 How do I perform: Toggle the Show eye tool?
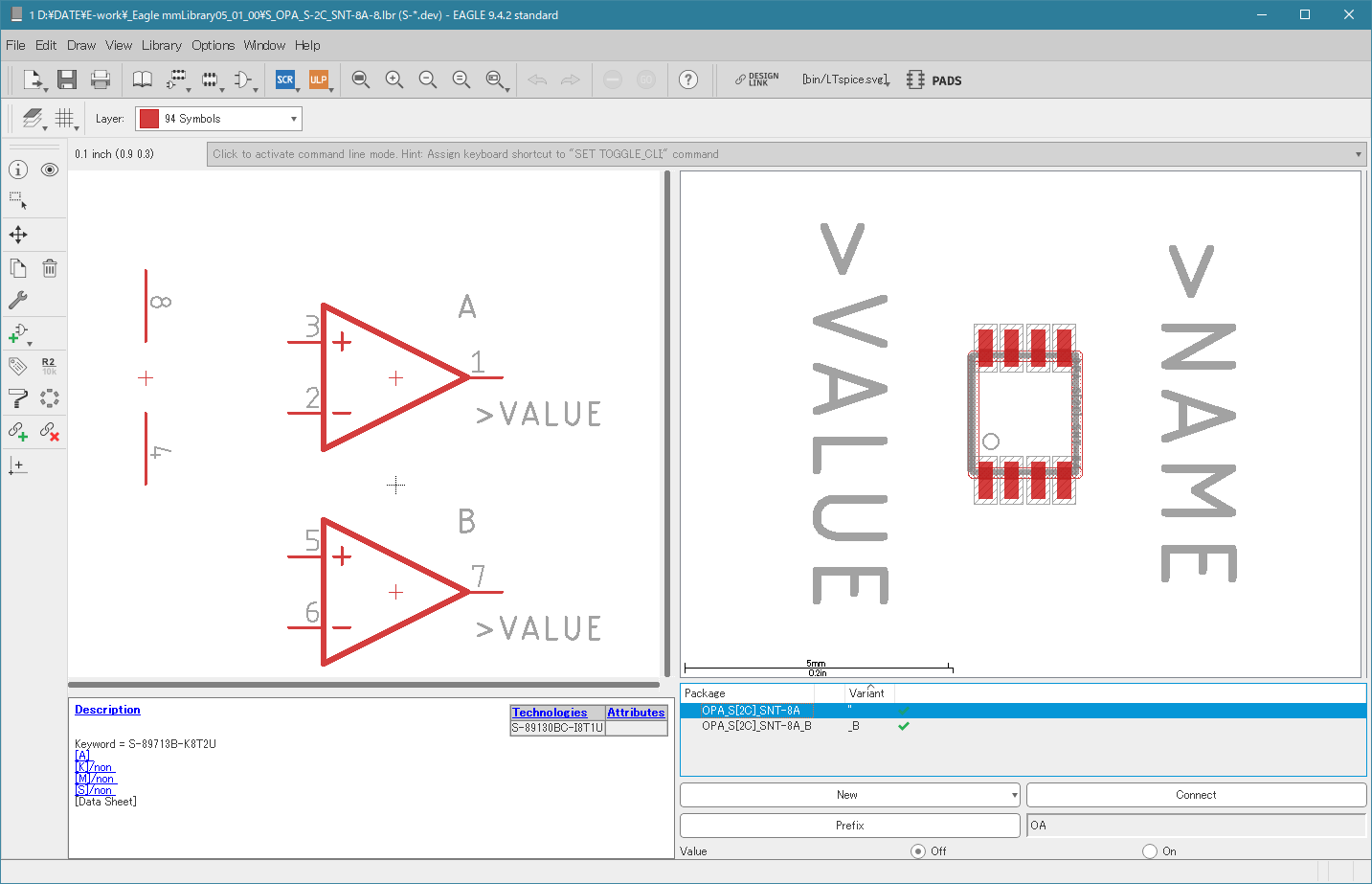[x=50, y=170]
